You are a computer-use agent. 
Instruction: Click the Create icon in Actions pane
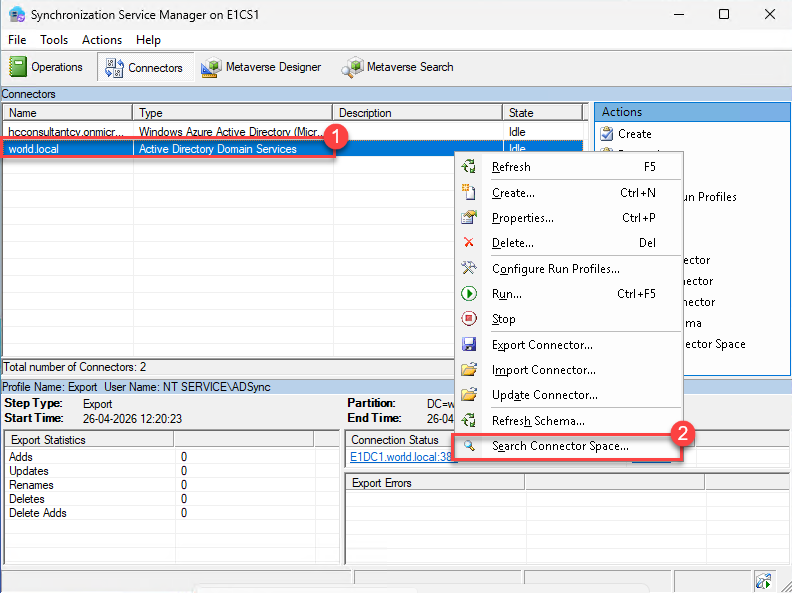(606, 133)
